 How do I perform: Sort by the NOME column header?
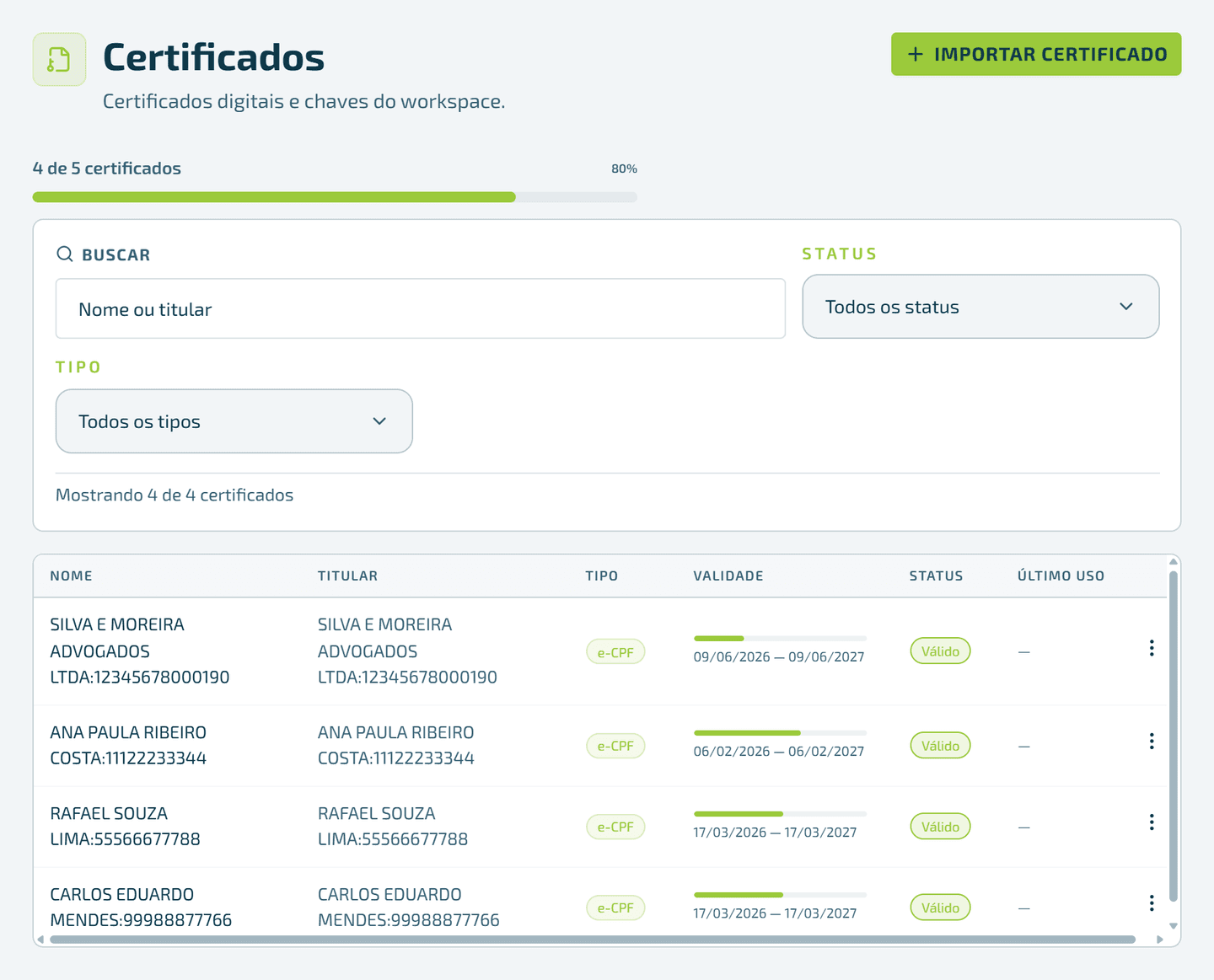72,576
